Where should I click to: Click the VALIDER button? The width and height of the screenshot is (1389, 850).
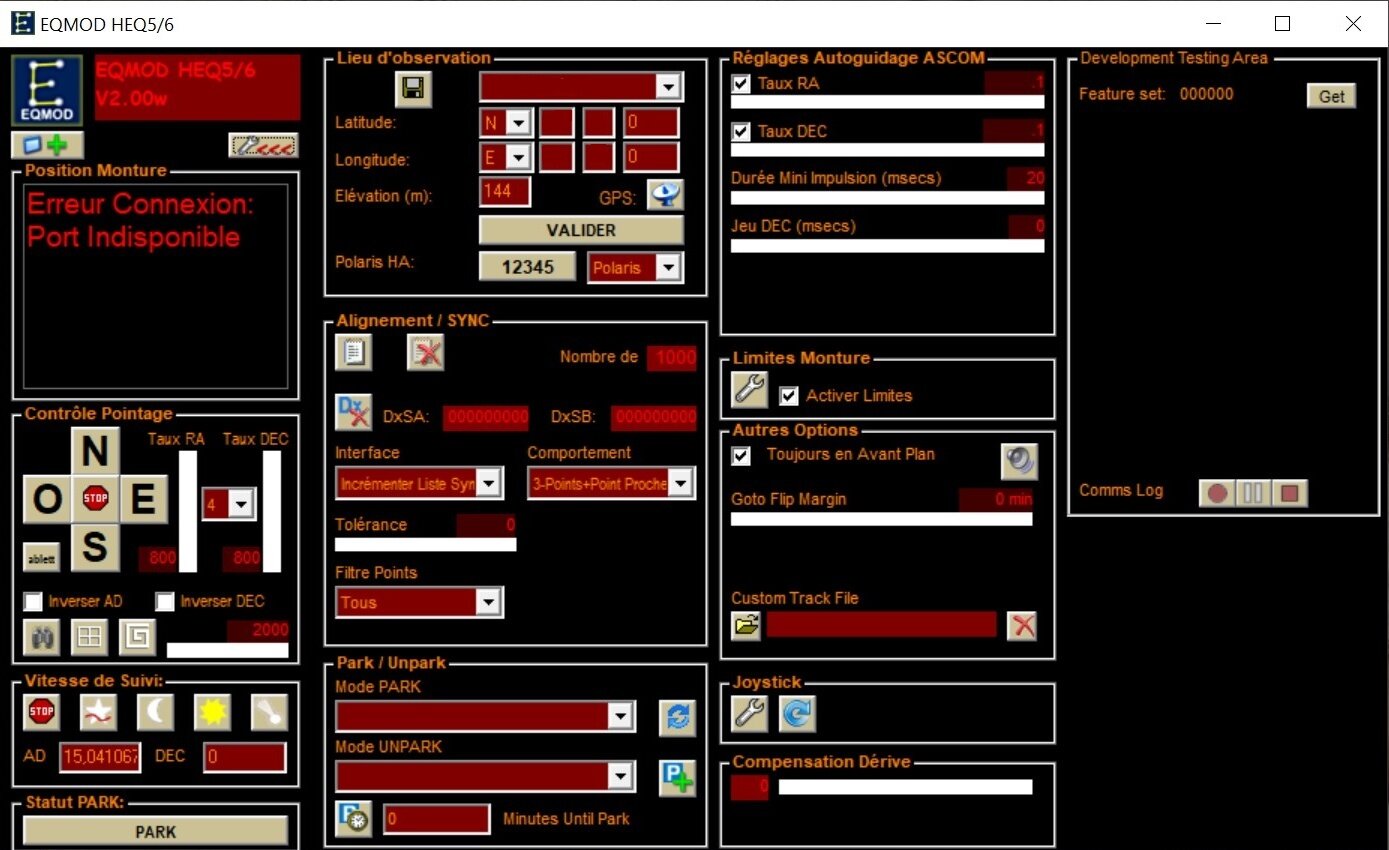click(581, 230)
